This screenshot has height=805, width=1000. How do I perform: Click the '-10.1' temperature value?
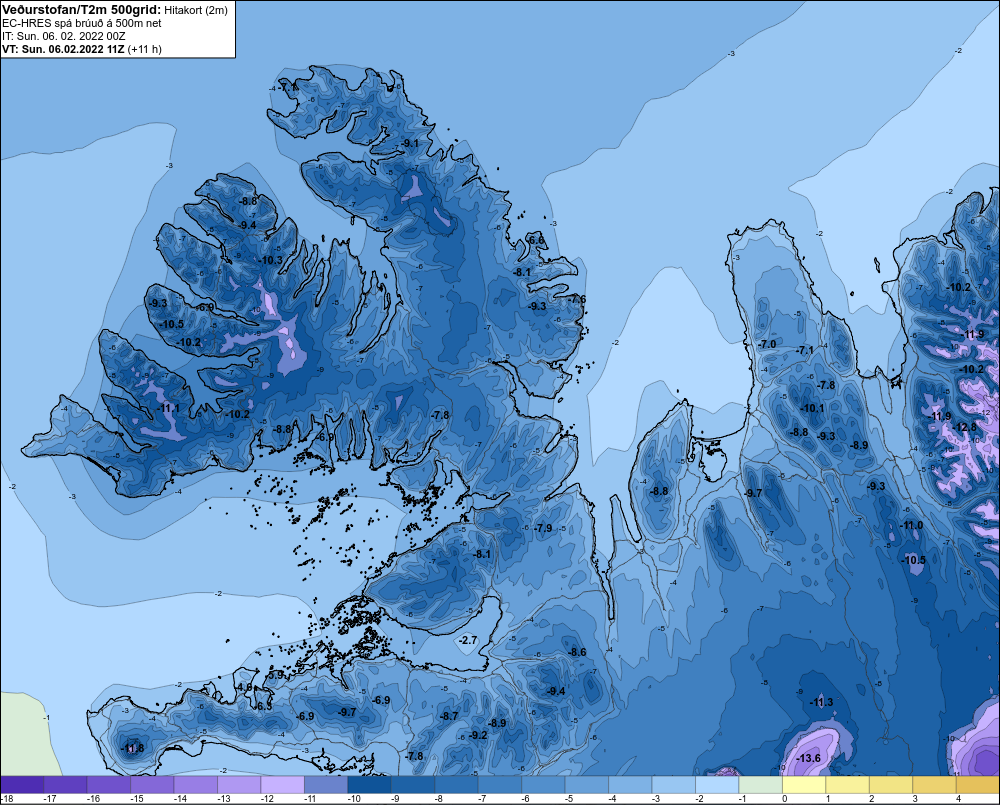pyautogui.click(x=812, y=408)
